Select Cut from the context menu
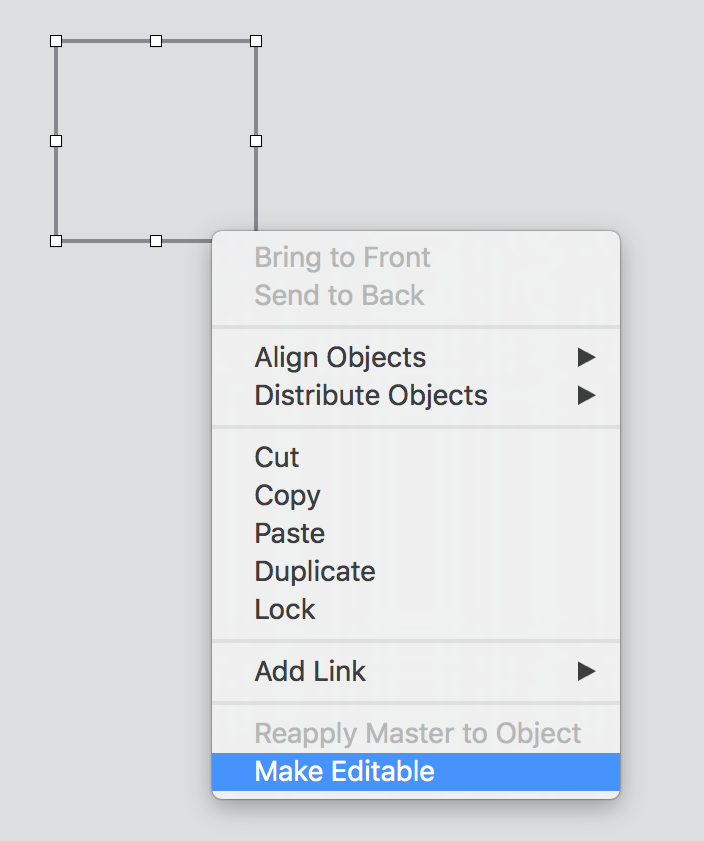704x841 pixels. point(276,457)
